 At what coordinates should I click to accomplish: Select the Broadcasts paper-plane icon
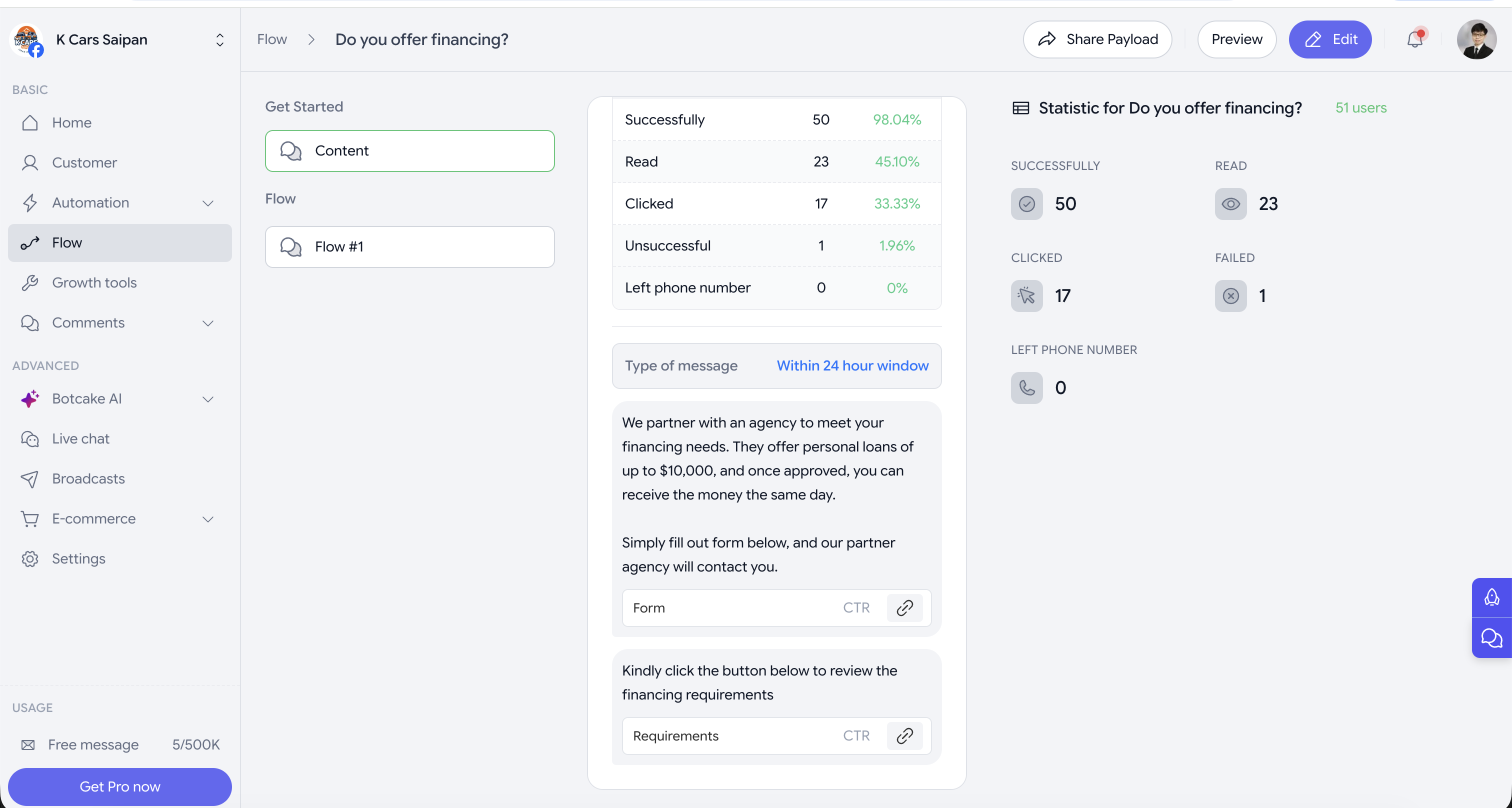pyautogui.click(x=30, y=479)
